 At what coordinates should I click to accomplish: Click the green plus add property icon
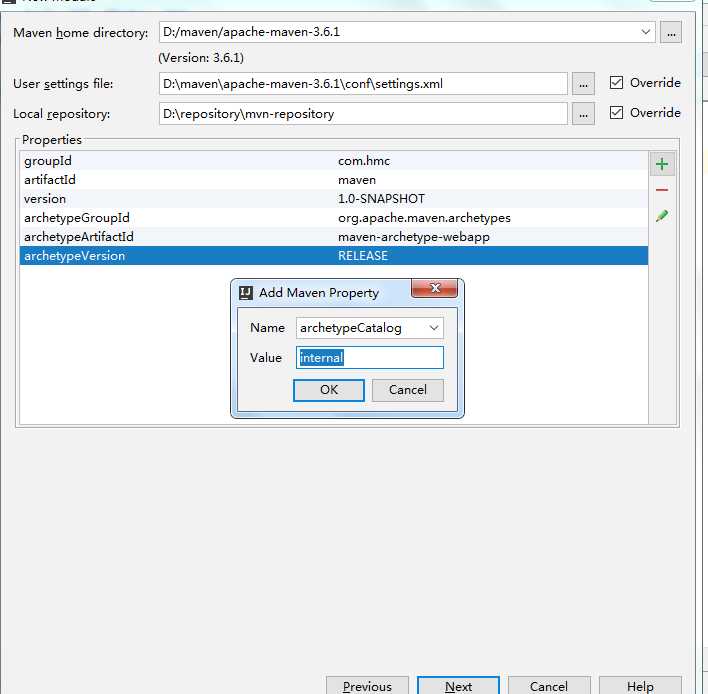662,164
